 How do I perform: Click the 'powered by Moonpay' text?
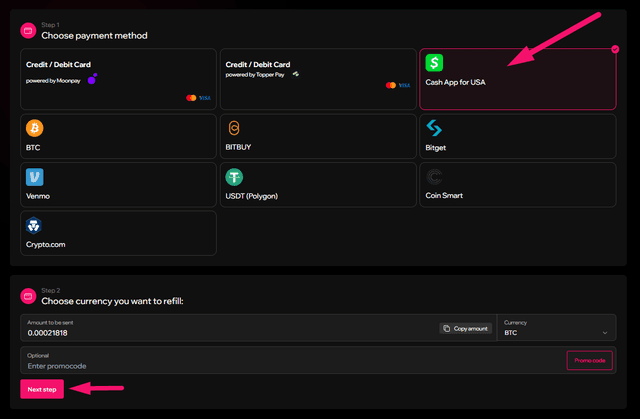pos(53,81)
